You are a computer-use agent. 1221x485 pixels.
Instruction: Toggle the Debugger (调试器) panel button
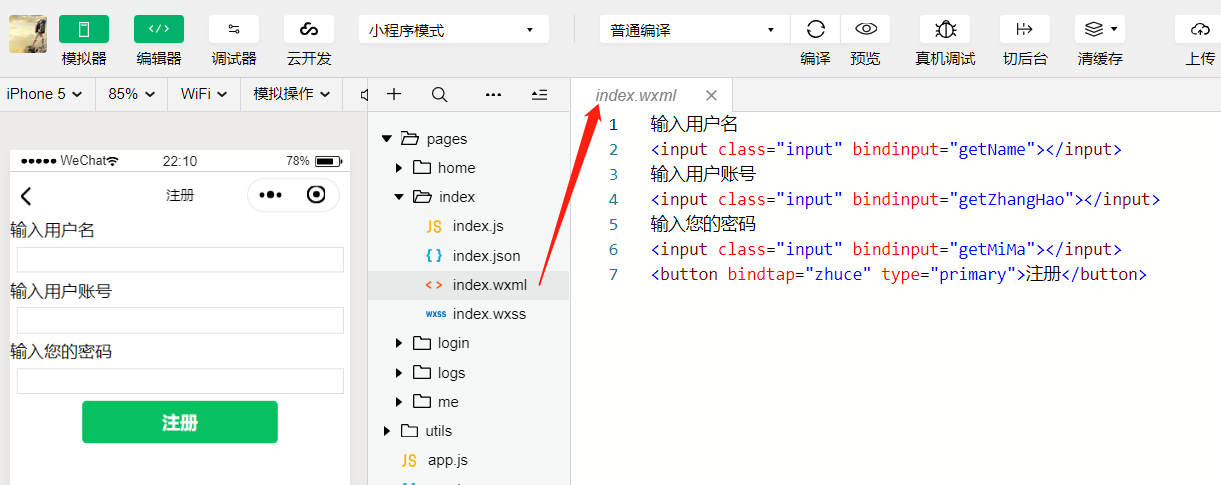pos(234,29)
